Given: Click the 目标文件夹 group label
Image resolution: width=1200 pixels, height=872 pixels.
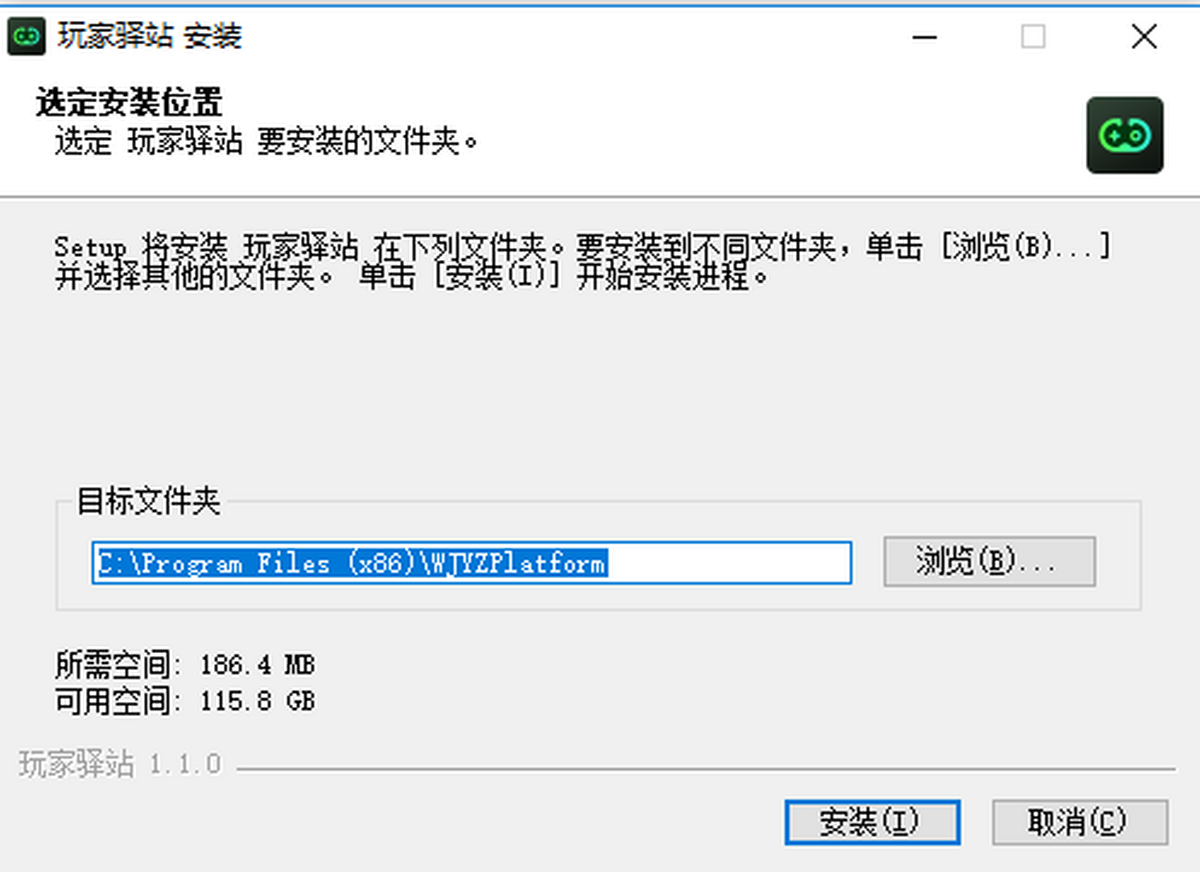Looking at the screenshot, I should pos(149,502).
